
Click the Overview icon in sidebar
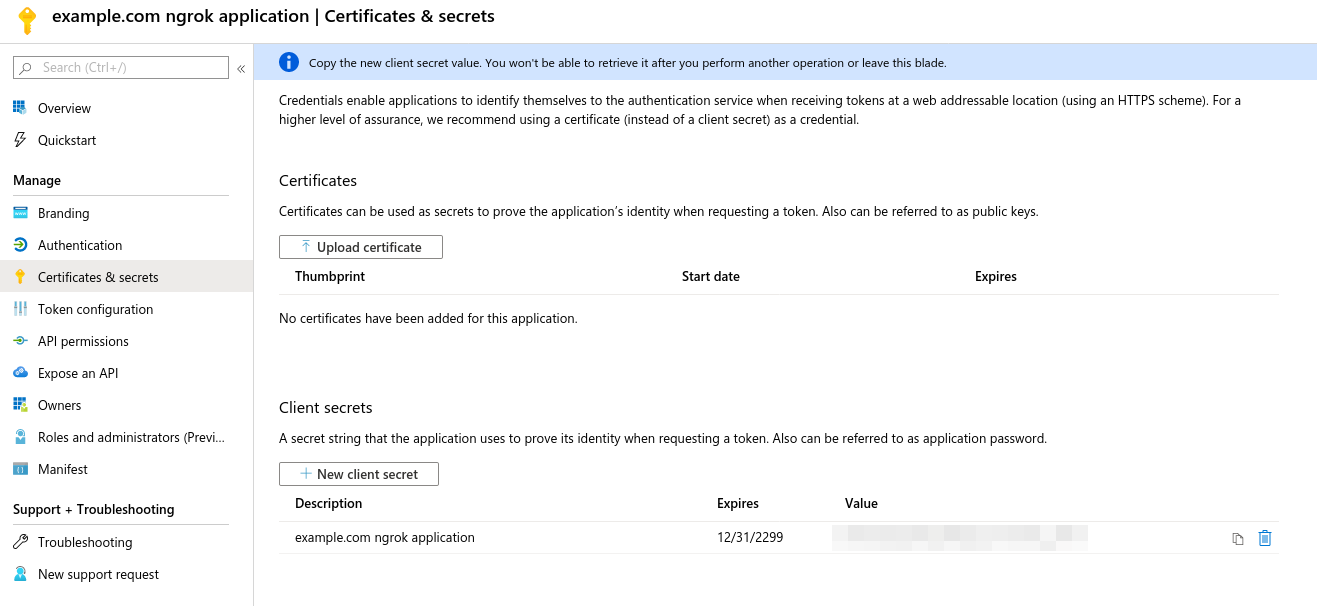click(20, 108)
